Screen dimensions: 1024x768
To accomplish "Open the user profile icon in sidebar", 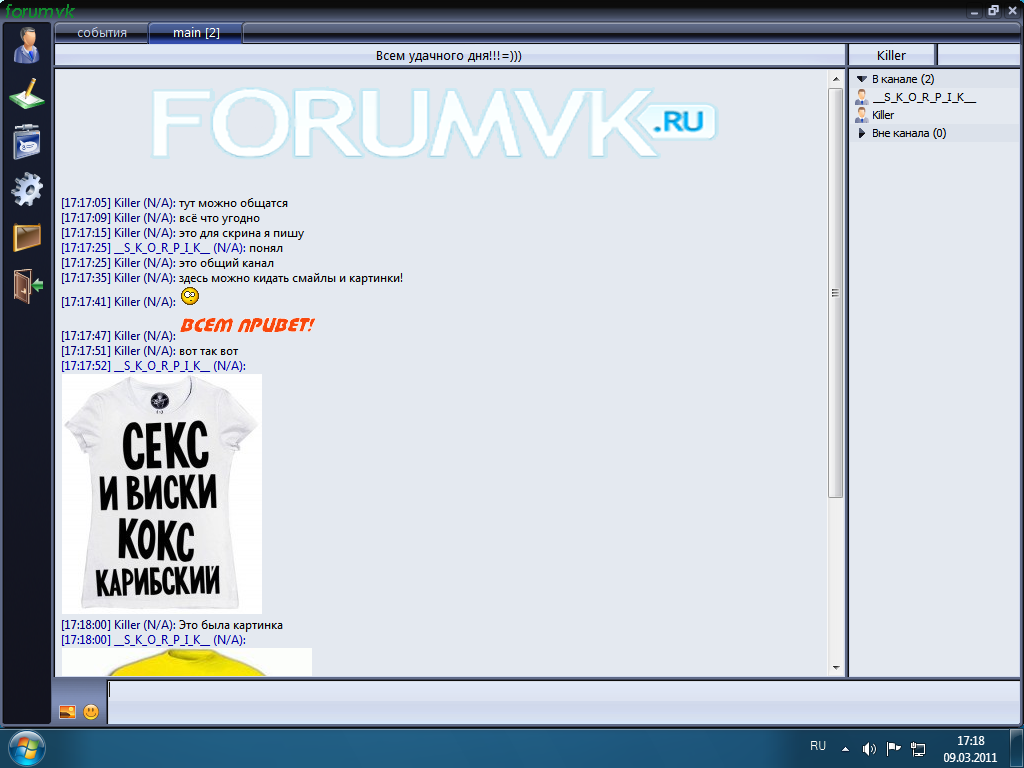I will click(x=27, y=46).
